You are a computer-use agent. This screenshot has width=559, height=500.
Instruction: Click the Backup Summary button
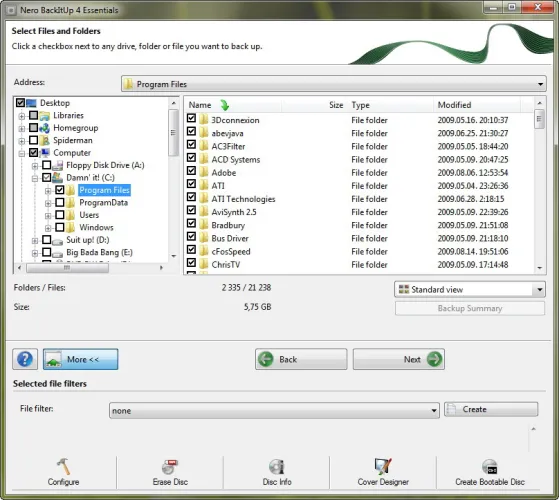pos(470,308)
